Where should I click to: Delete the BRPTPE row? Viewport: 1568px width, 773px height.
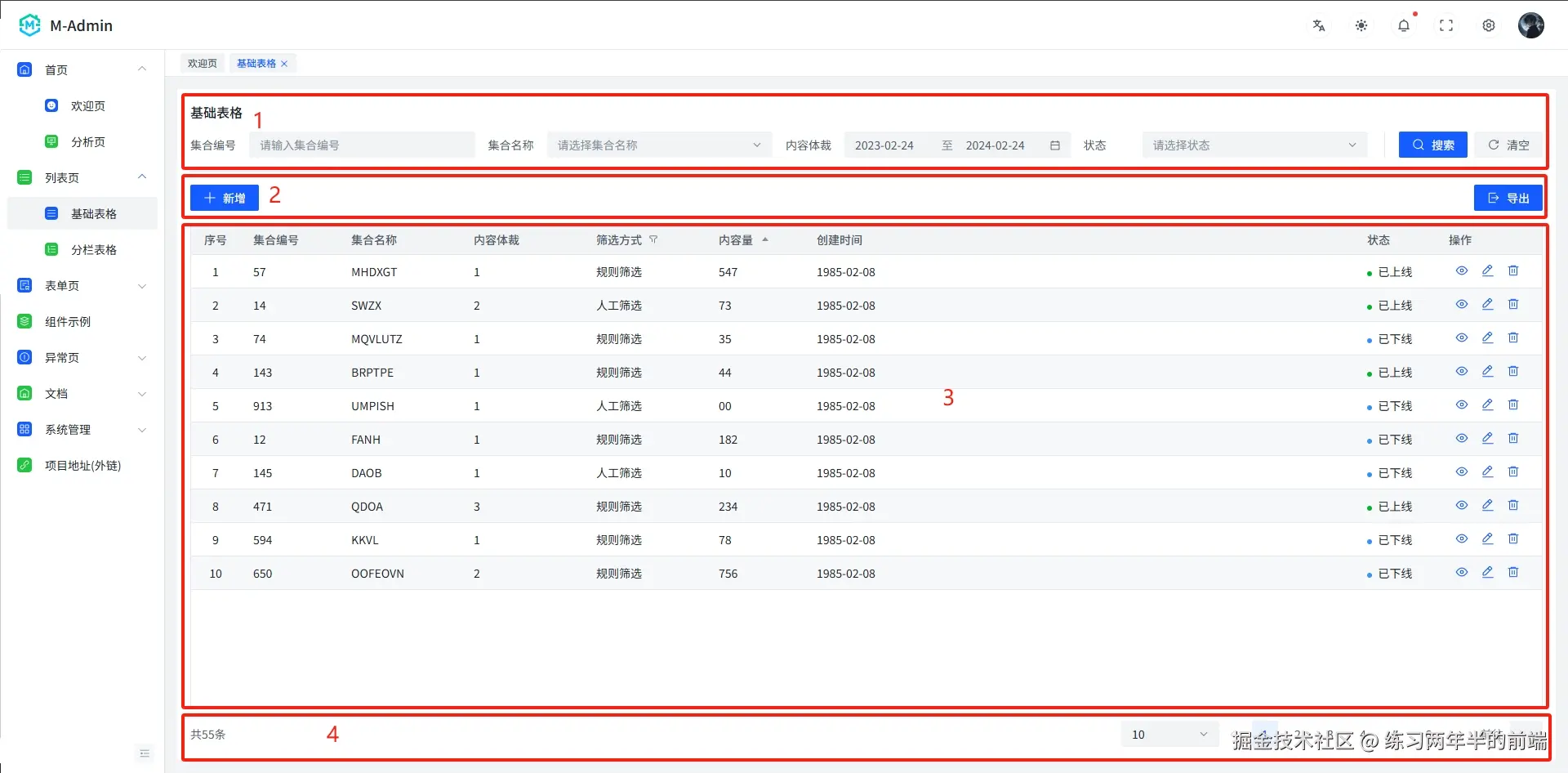tap(1513, 371)
